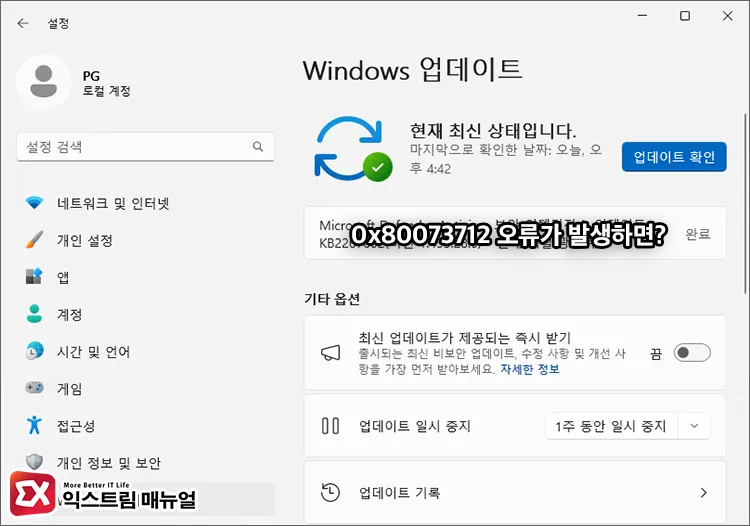Open 계정 settings section
The image size is (750, 526).
click(x=69, y=315)
